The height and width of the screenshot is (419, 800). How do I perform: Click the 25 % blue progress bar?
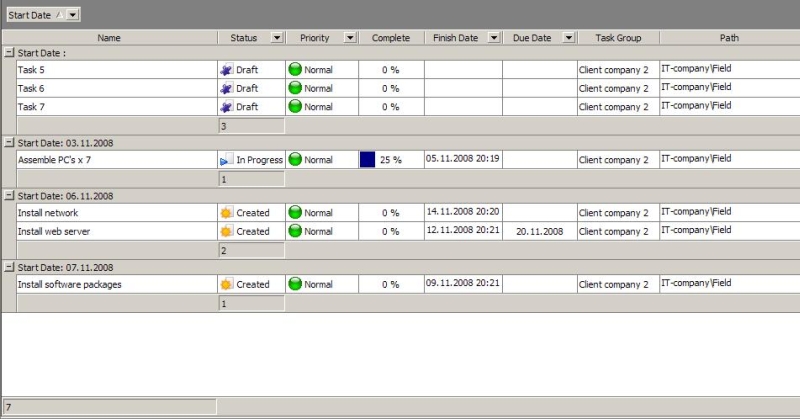[x=367, y=159]
